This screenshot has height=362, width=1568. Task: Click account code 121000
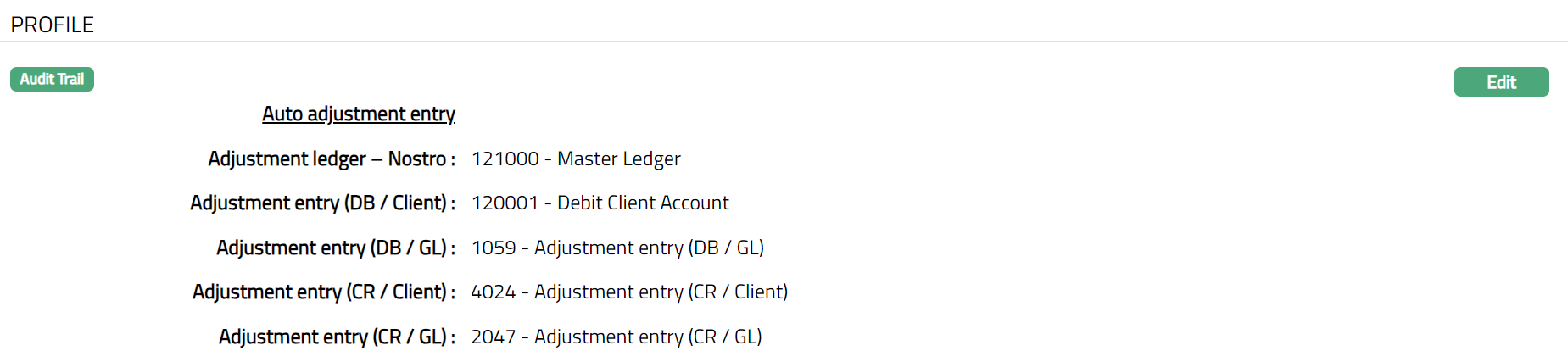pyautogui.click(x=505, y=159)
